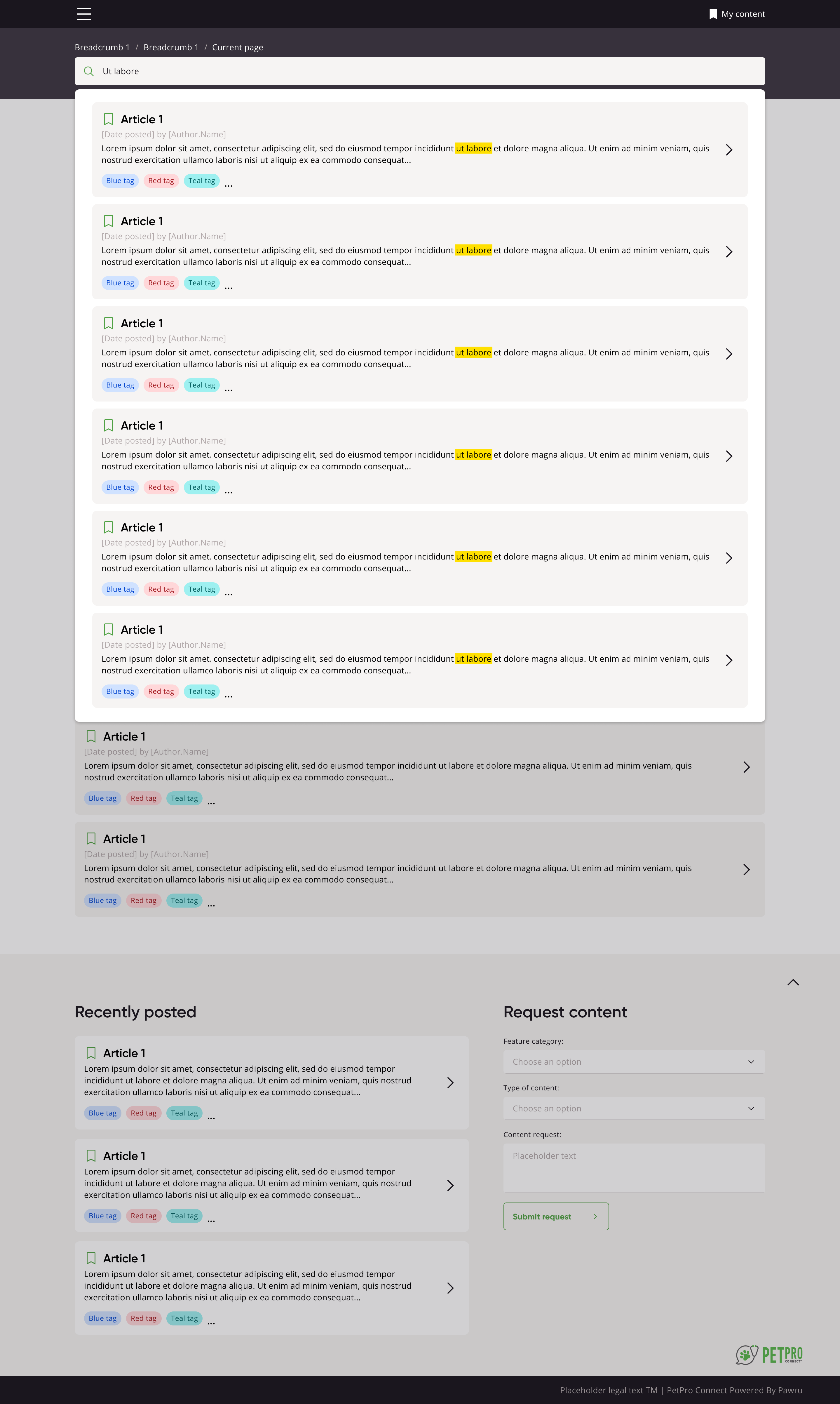Image resolution: width=840 pixels, height=1404 pixels.
Task: Click the scroll-to-top up arrow icon
Action: tap(793, 982)
